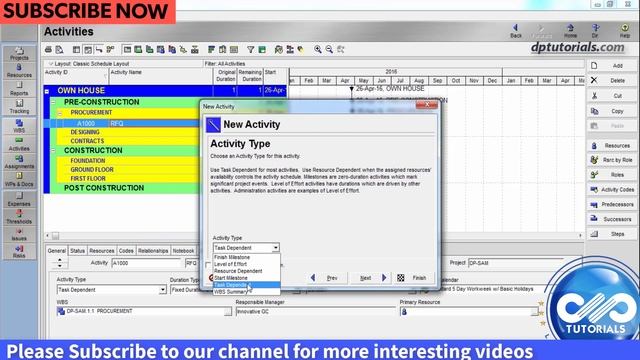Click the Next button in the dialog
The image size is (640, 360).
tap(371, 278)
